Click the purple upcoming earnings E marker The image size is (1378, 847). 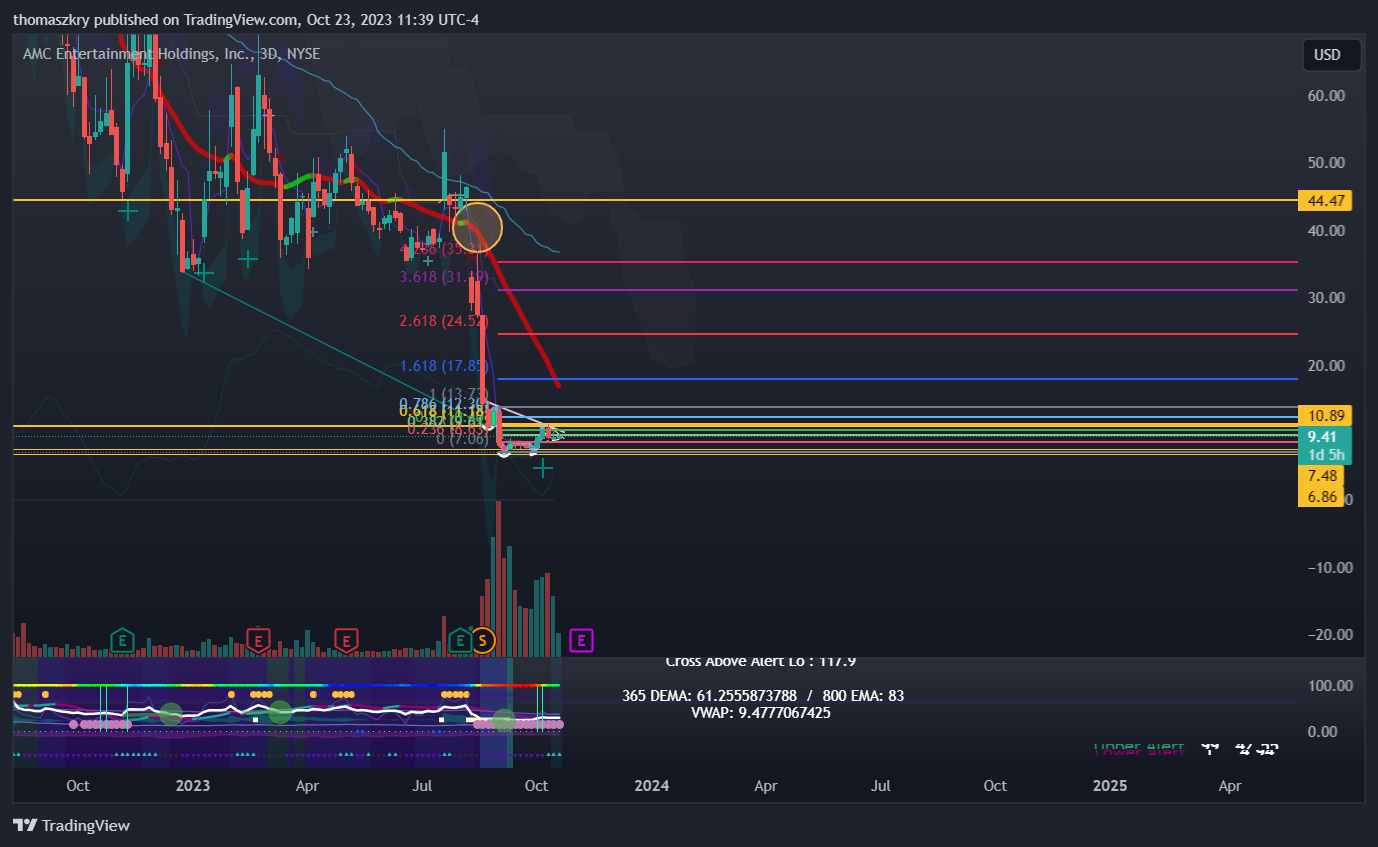pyautogui.click(x=581, y=640)
